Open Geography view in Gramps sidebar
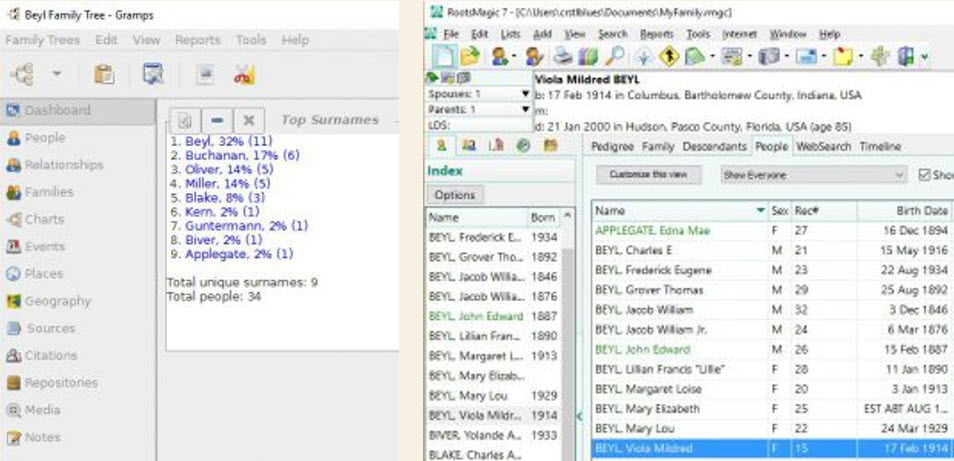Viewport: 954px width, 461px height. point(78,301)
